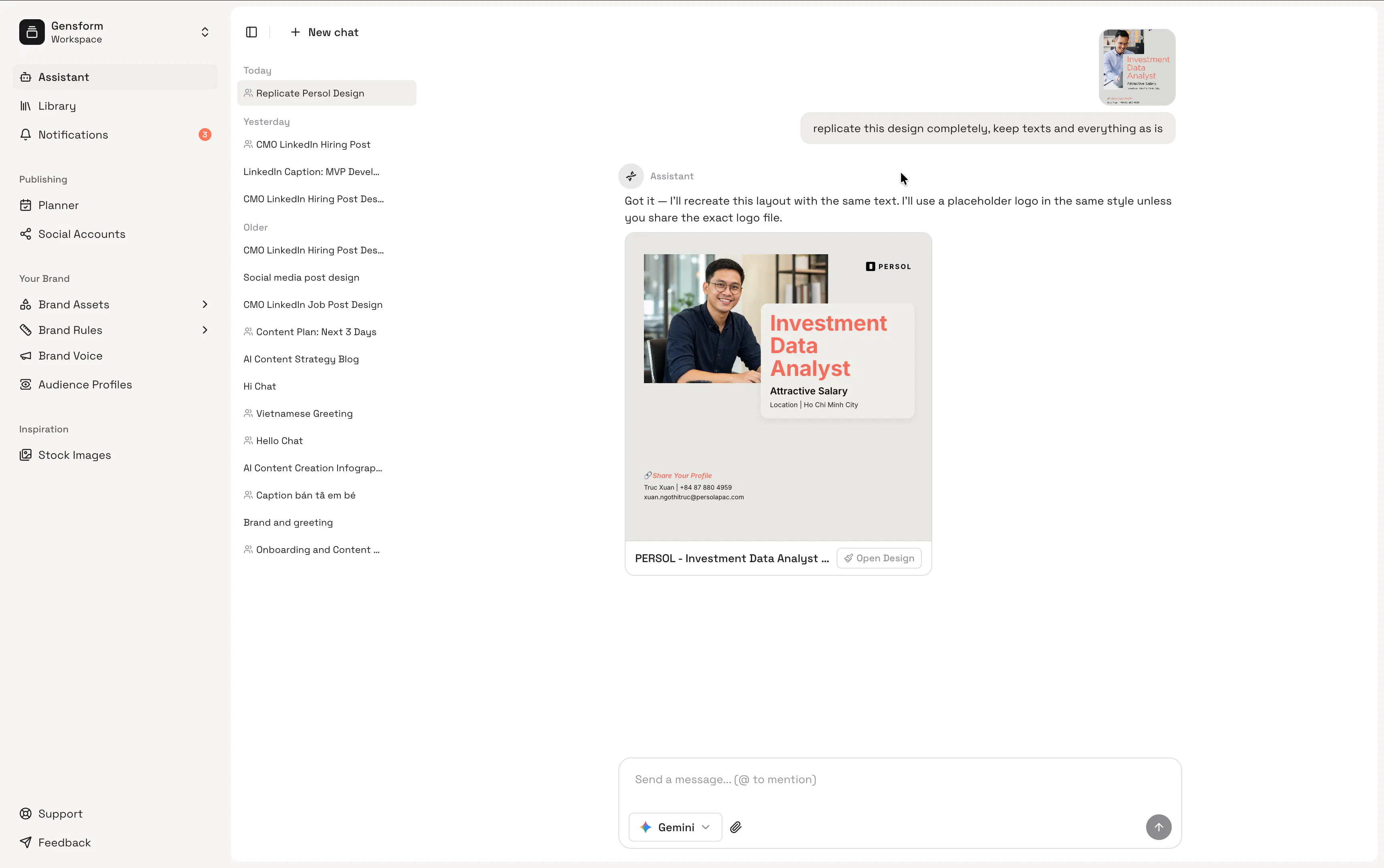Open the workspace switcher chevron

pos(205,32)
